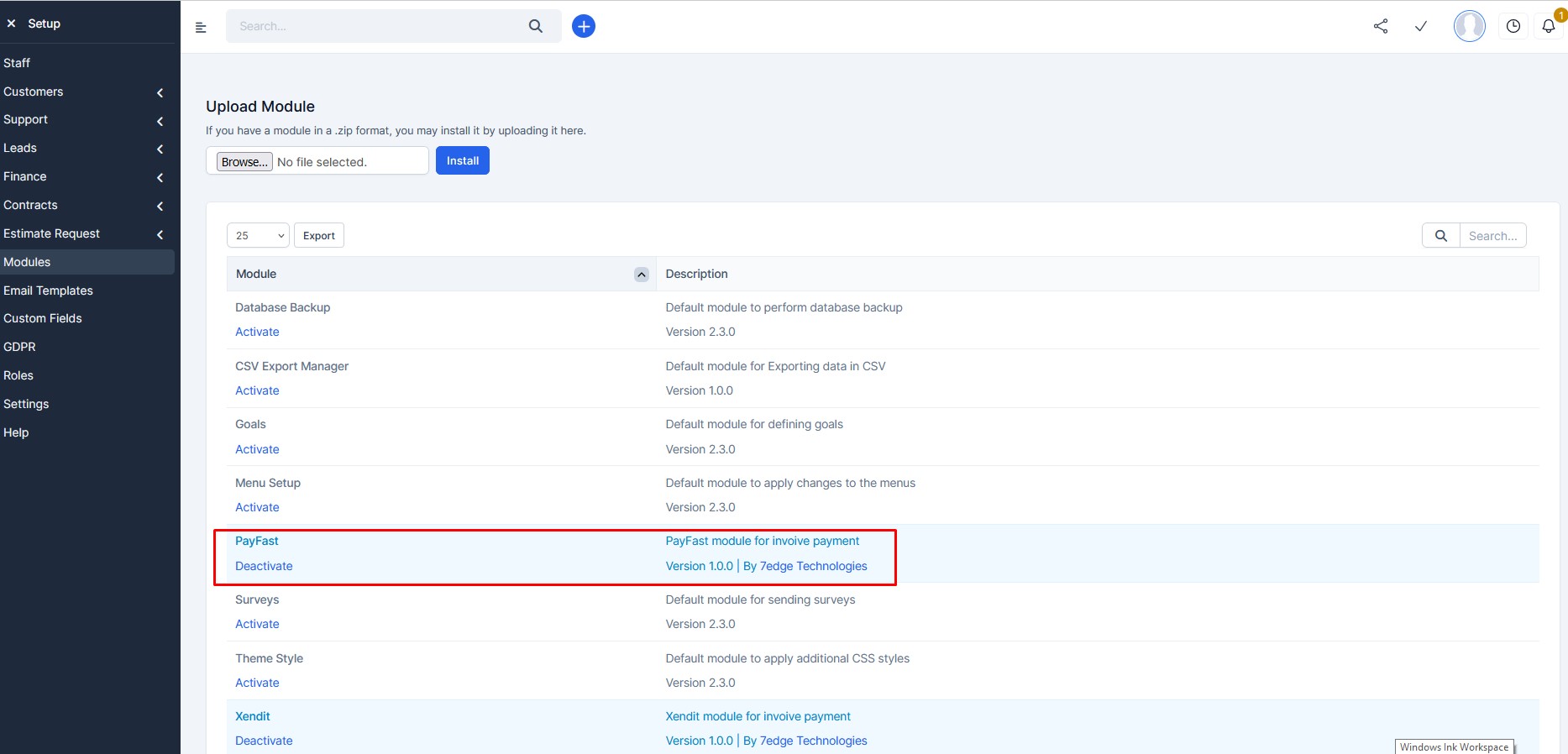Image resolution: width=1568 pixels, height=754 pixels.
Task: Click the table search magnifier icon
Action: tap(1441, 236)
